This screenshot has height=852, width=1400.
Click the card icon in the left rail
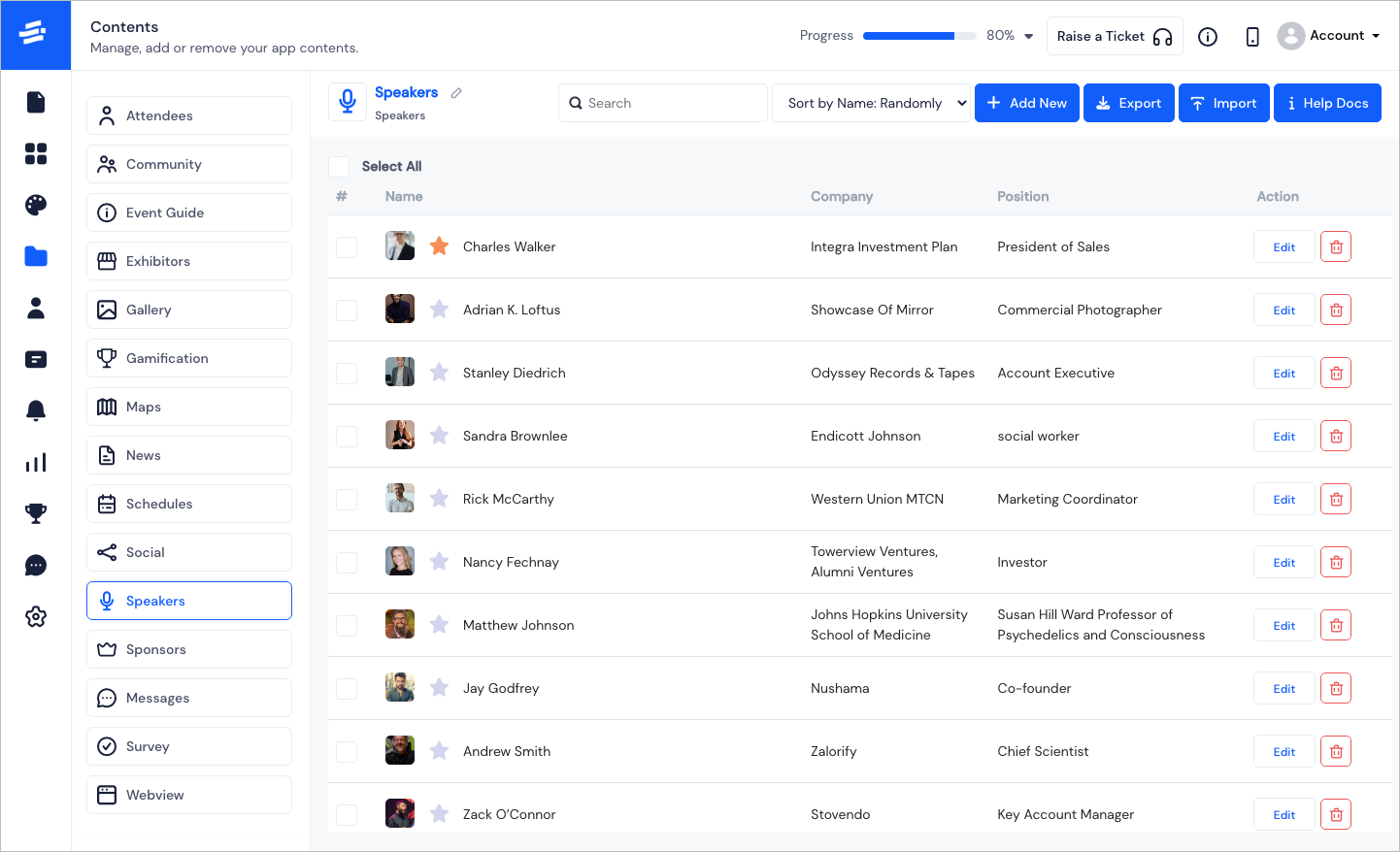click(36, 359)
